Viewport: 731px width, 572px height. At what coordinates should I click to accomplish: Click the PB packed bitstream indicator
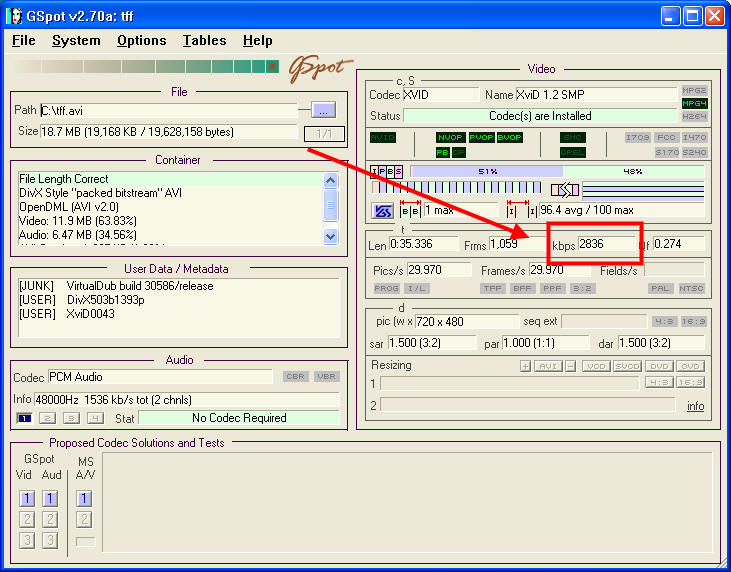442,152
